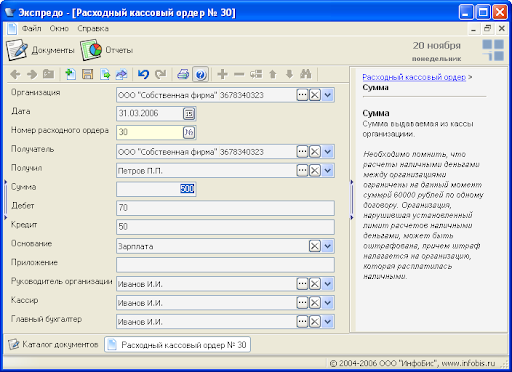Click the document with green arrow icon

[x=105, y=74]
